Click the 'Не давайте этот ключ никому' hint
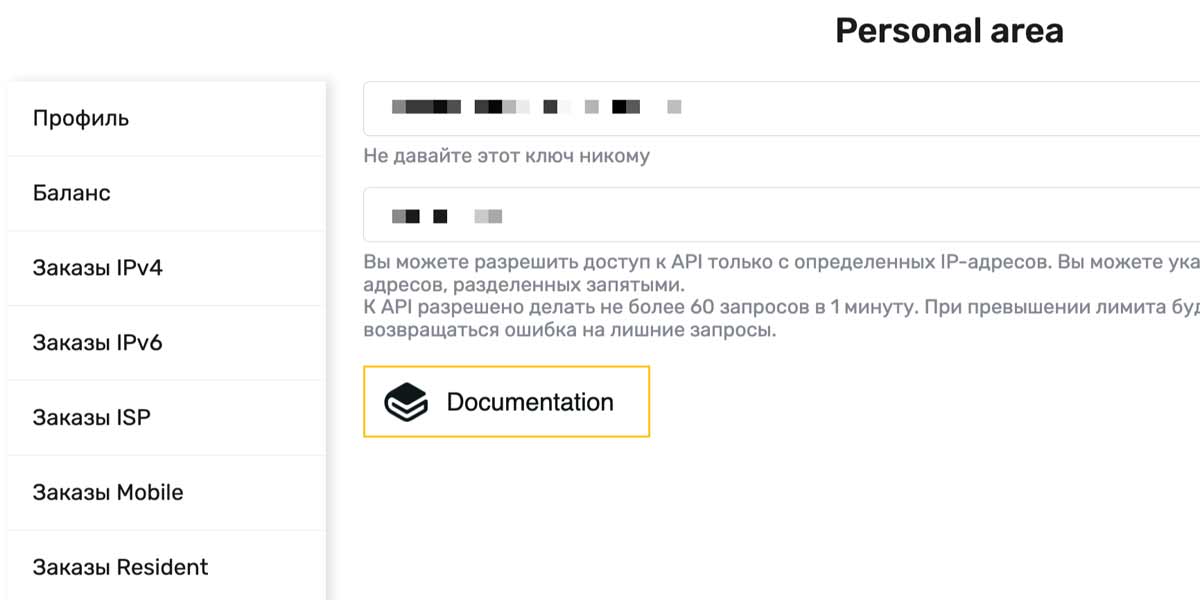 [506, 156]
